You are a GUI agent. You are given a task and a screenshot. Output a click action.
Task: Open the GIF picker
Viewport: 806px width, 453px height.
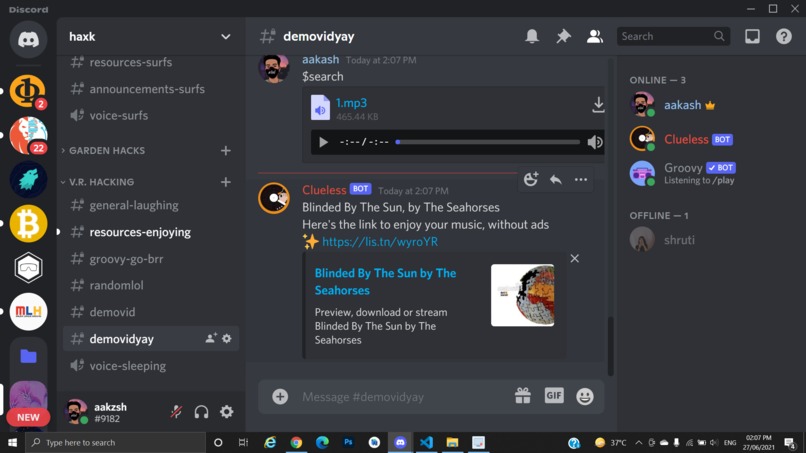554,395
